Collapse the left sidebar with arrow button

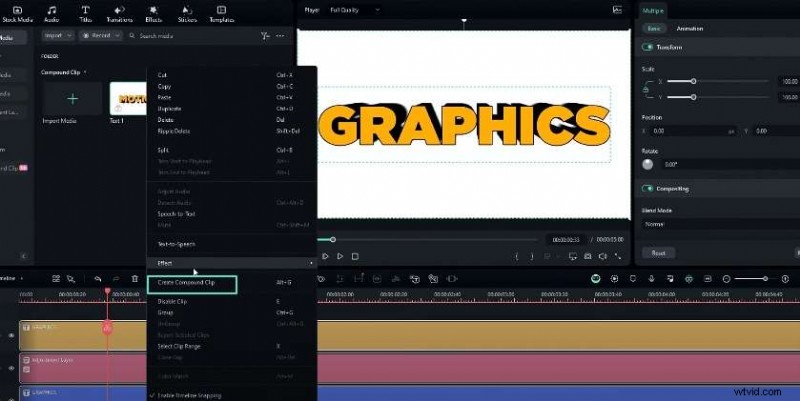[x=23, y=256]
